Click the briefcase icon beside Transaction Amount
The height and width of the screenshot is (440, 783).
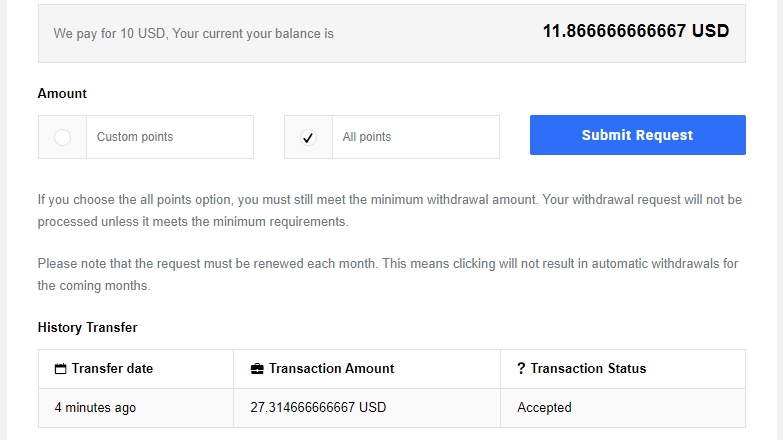(257, 369)
